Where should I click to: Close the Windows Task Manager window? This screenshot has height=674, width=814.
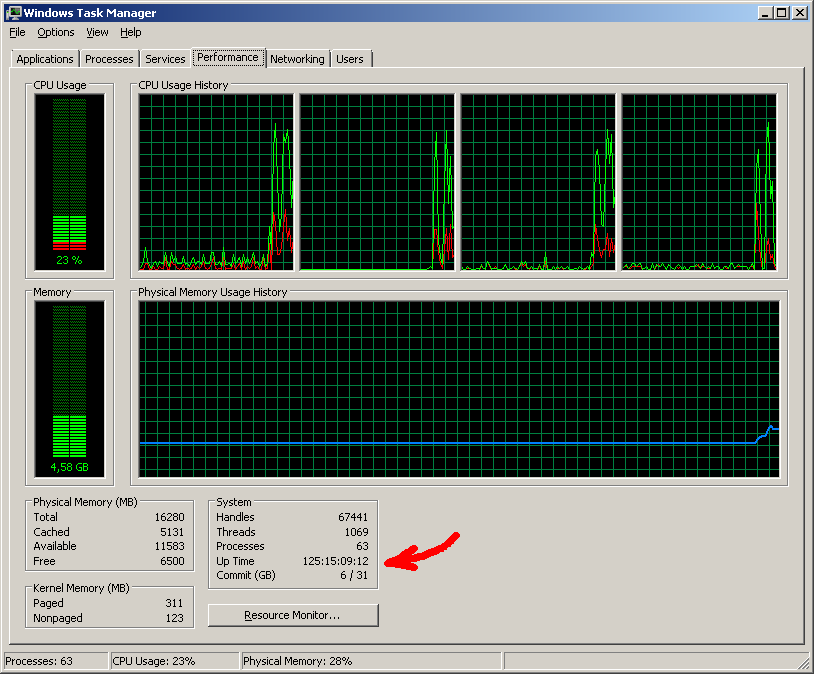tap(800, 13)
